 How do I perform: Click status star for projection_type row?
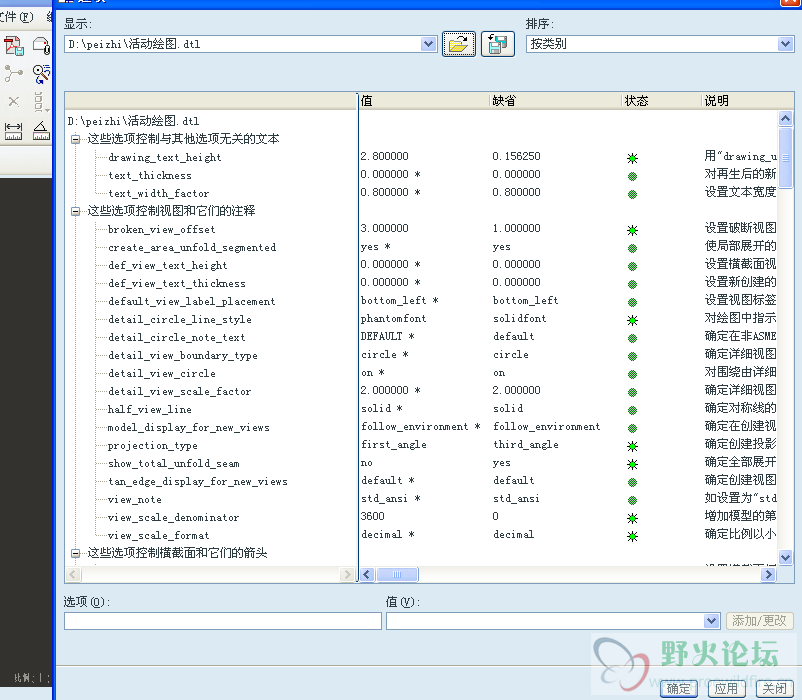[x=632, y=446]
